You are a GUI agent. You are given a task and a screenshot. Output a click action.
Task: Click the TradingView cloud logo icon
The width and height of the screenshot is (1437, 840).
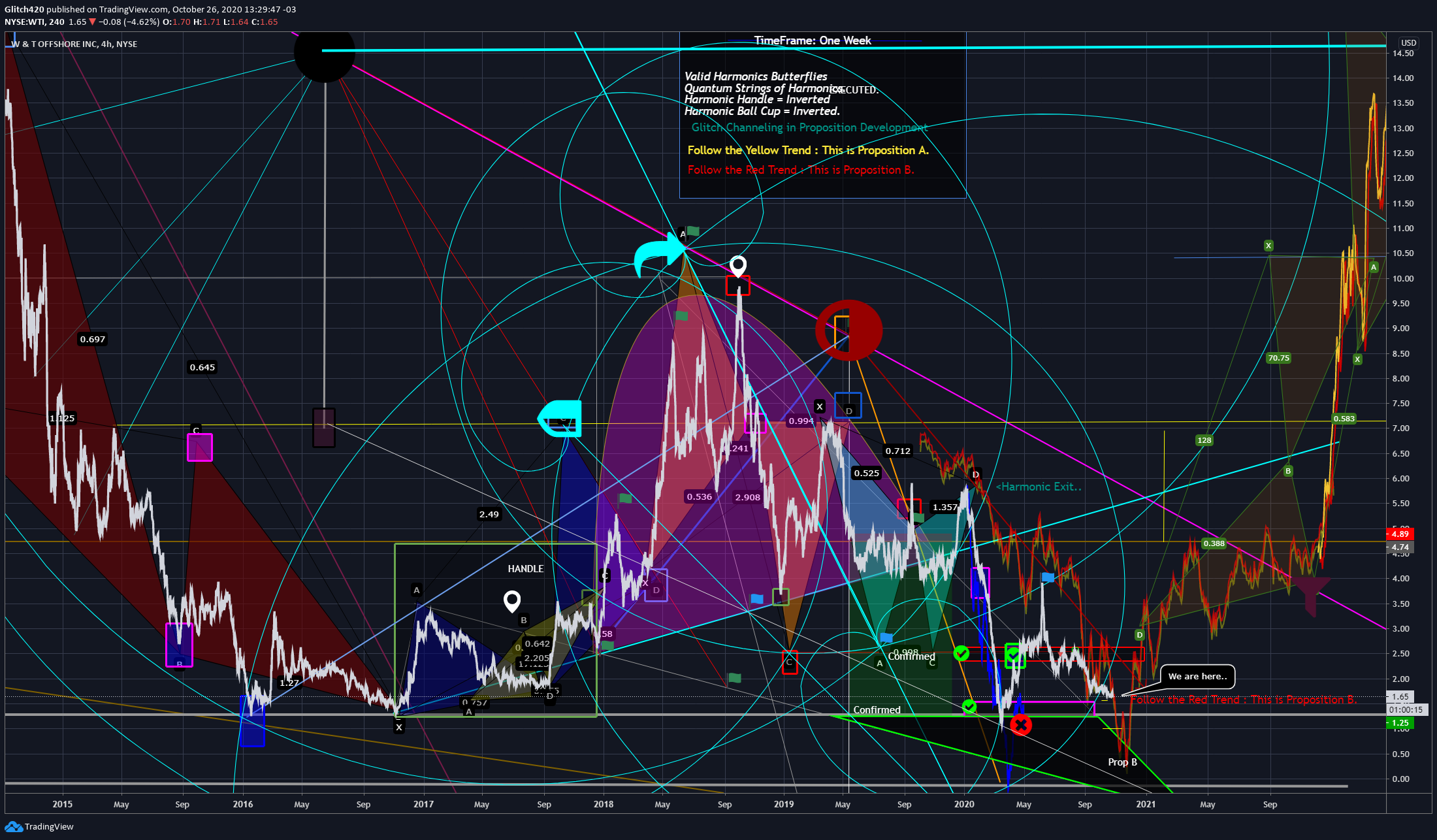(x=14, y=827)
